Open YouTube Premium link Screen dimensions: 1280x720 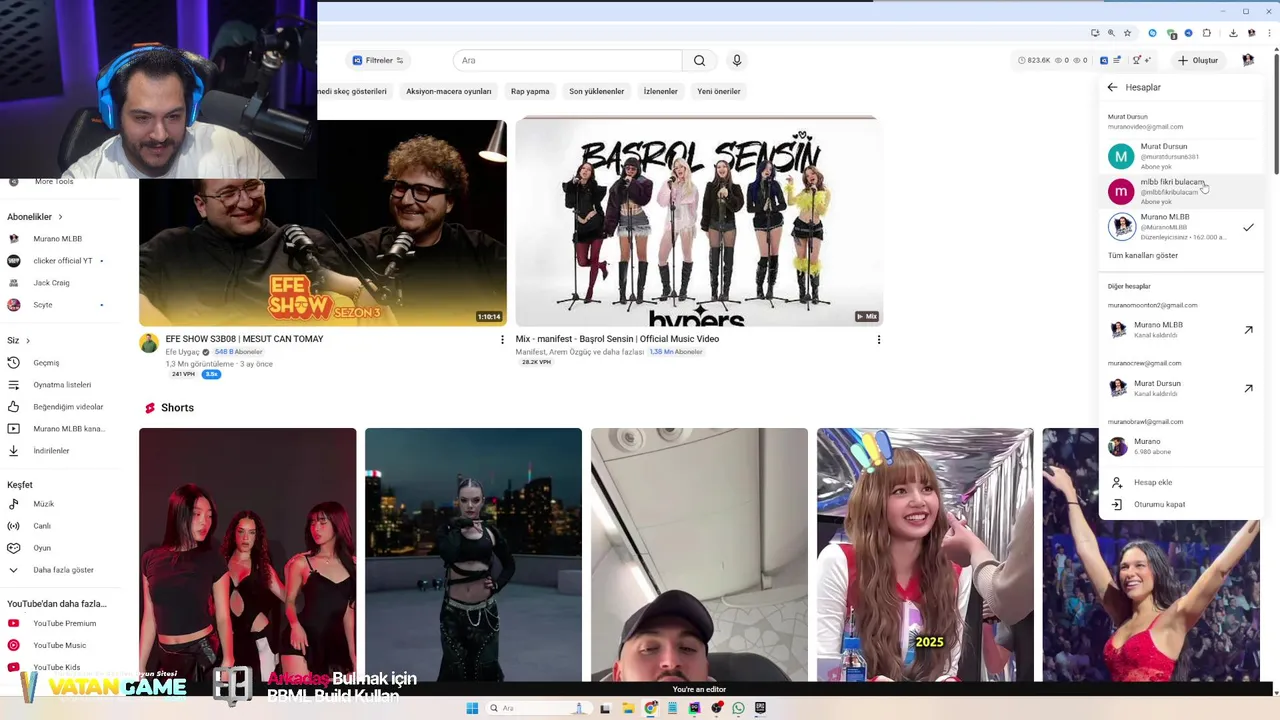coord(64,623)
